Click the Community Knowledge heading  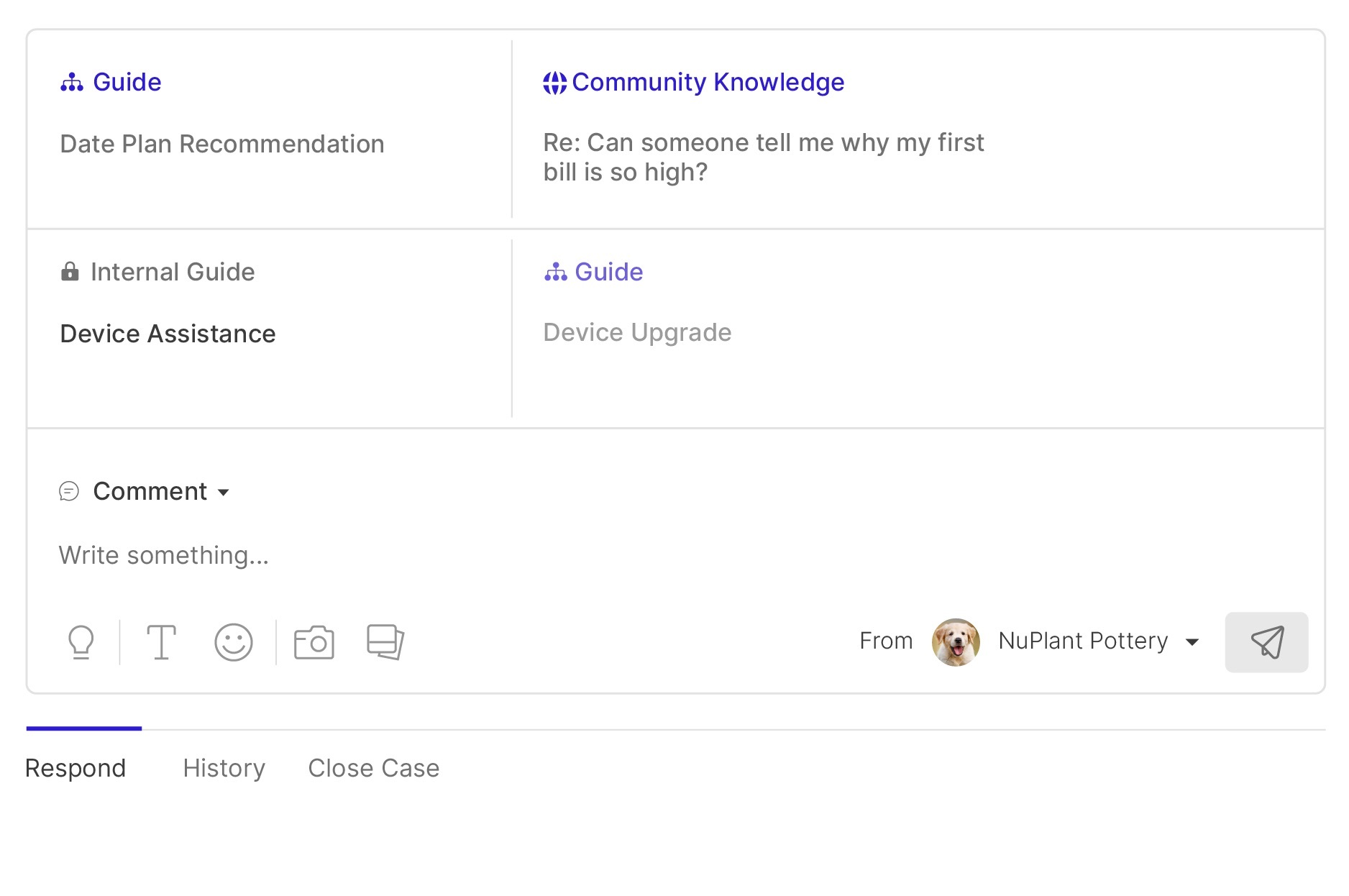(708, 83)
